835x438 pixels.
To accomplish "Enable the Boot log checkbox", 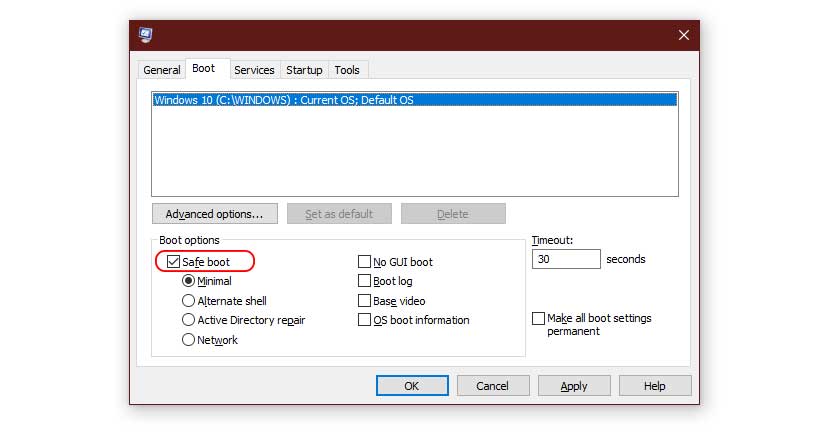I will click(364, 281).
